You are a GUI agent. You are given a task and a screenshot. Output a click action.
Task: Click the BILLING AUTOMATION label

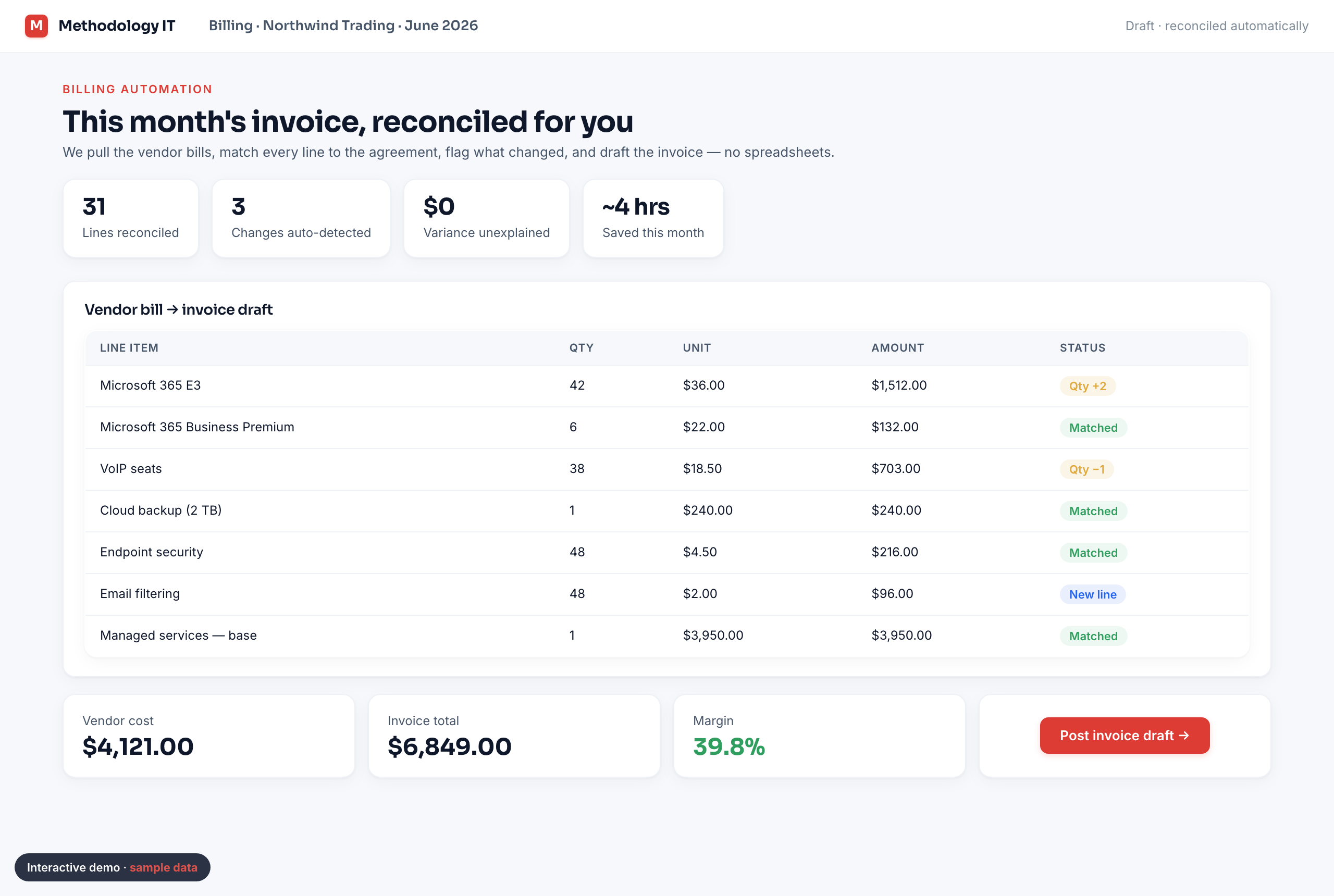coord(137,89)
